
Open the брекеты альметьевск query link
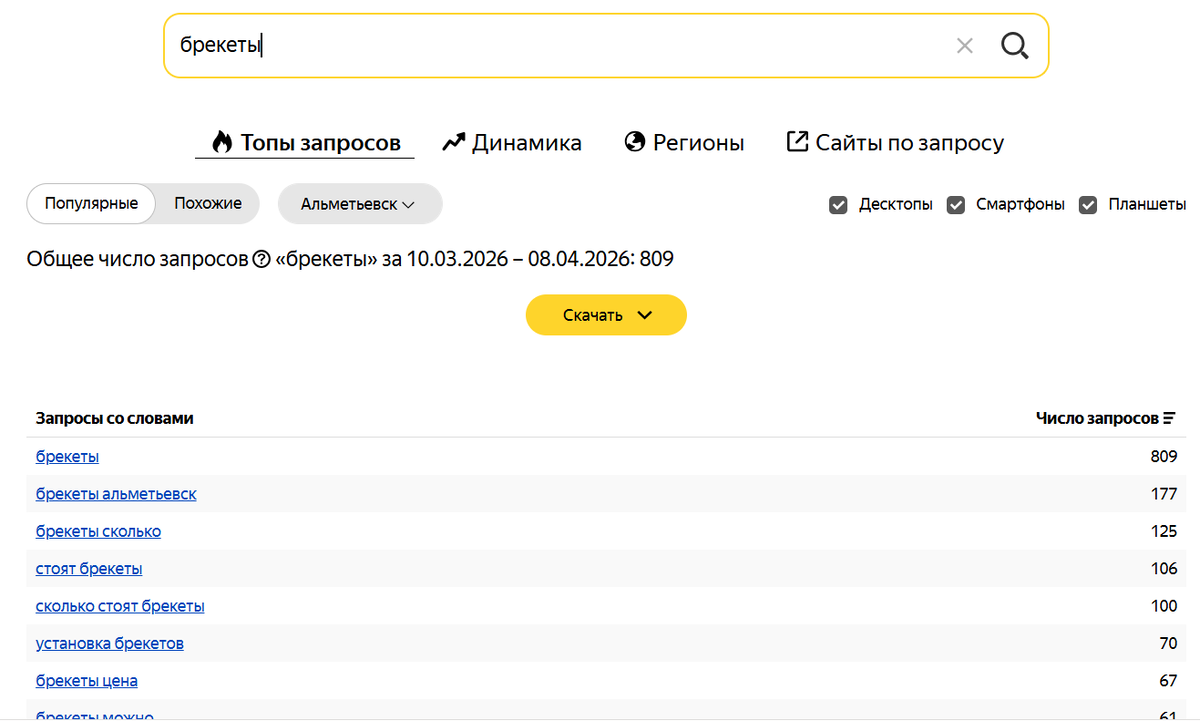click(x=116, y=493)
